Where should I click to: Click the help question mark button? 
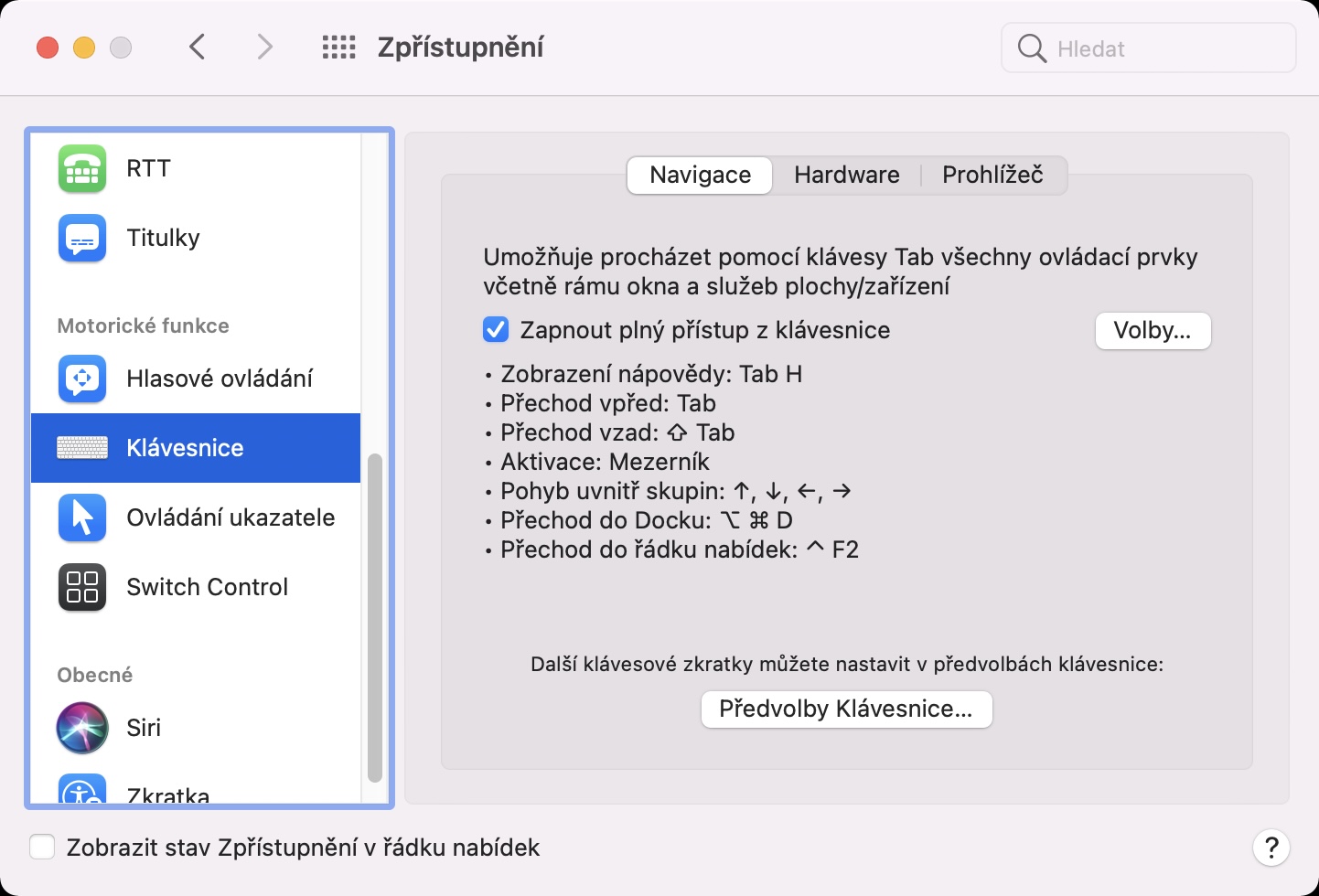(1271, 848)
